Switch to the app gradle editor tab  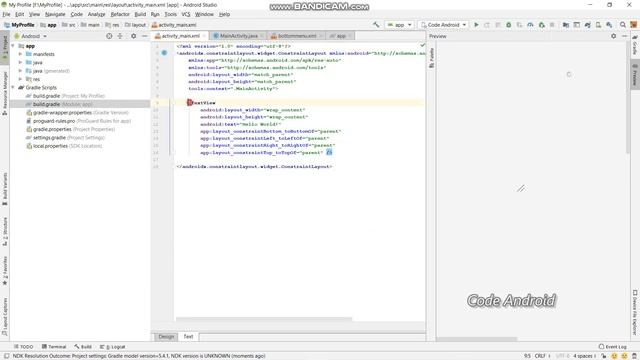tap(341, 36)
